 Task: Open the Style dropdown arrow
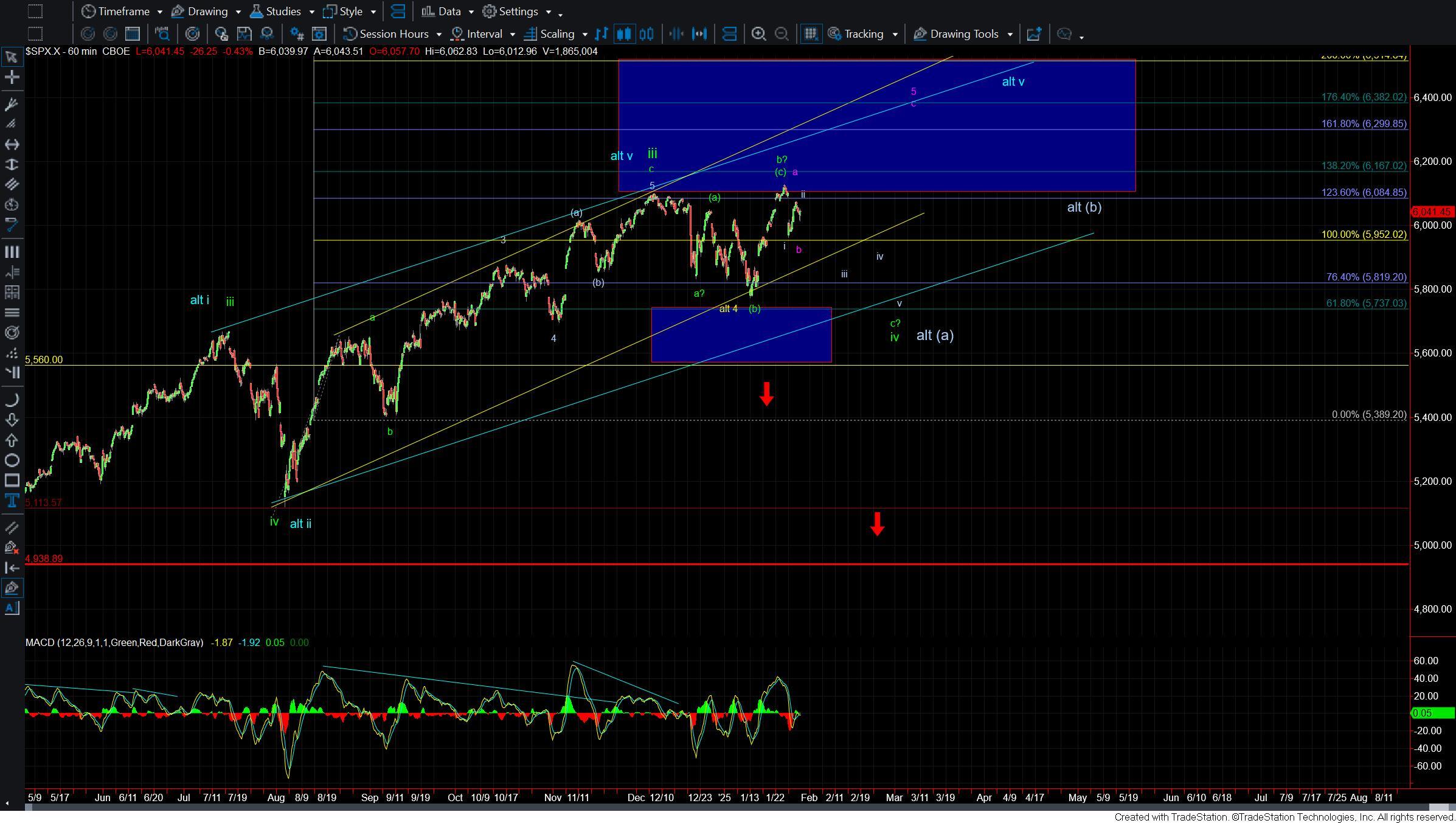coord(373,12)
